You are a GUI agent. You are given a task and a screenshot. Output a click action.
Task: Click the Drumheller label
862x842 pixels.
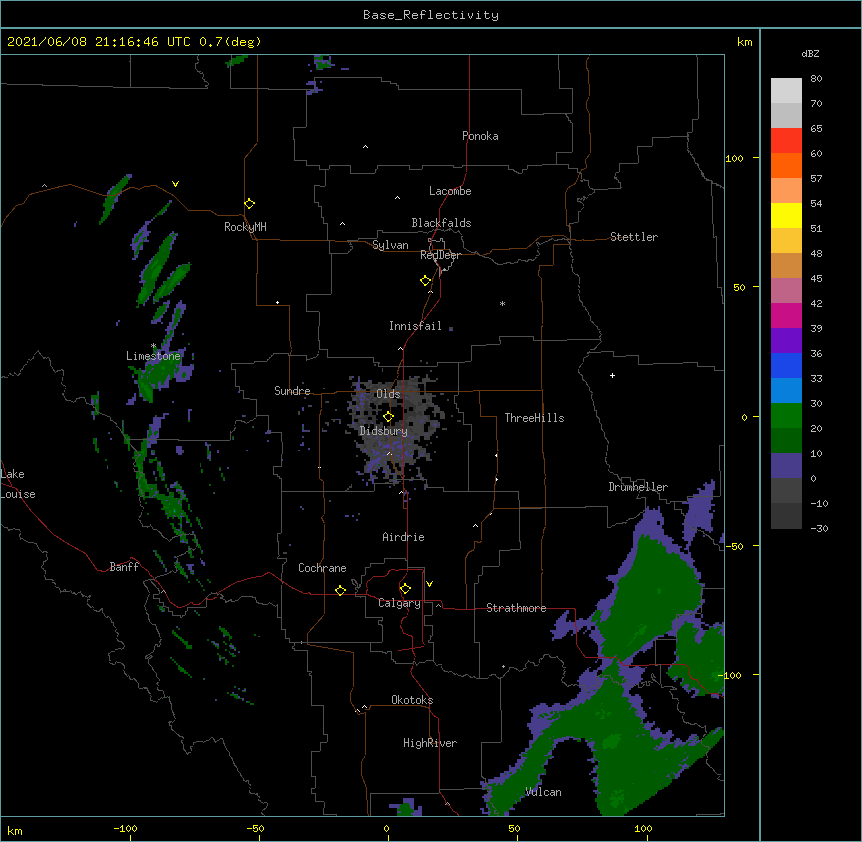tap(638, 486)
